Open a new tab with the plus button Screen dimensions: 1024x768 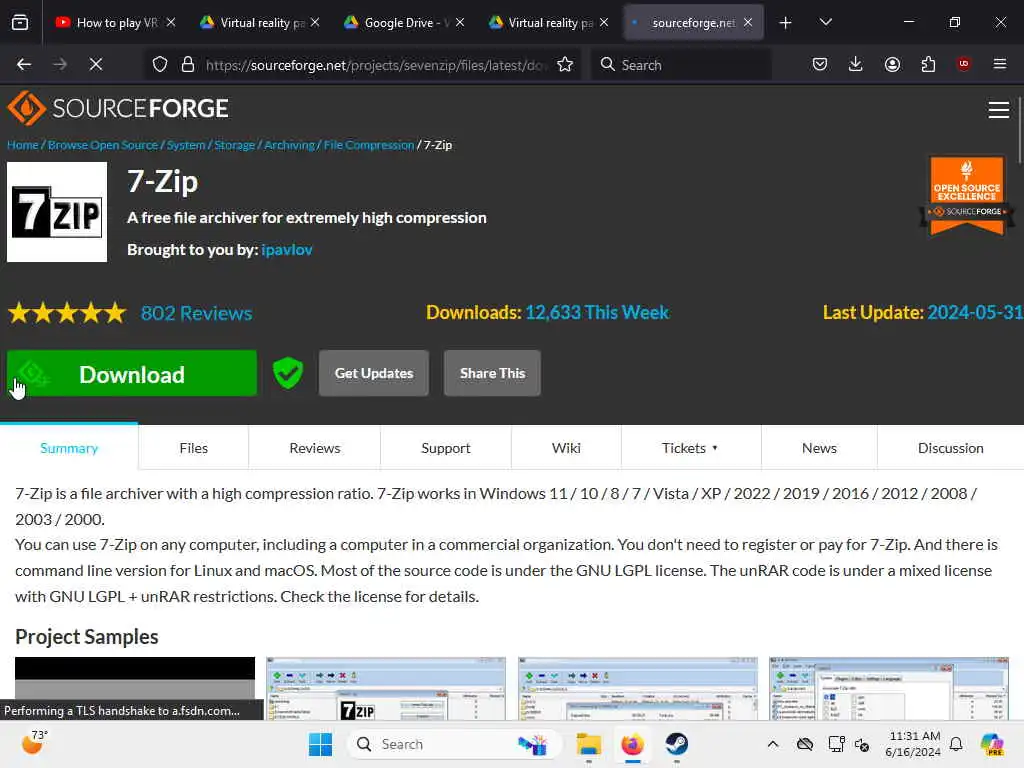pyautogui.click(x=786, y=23)
